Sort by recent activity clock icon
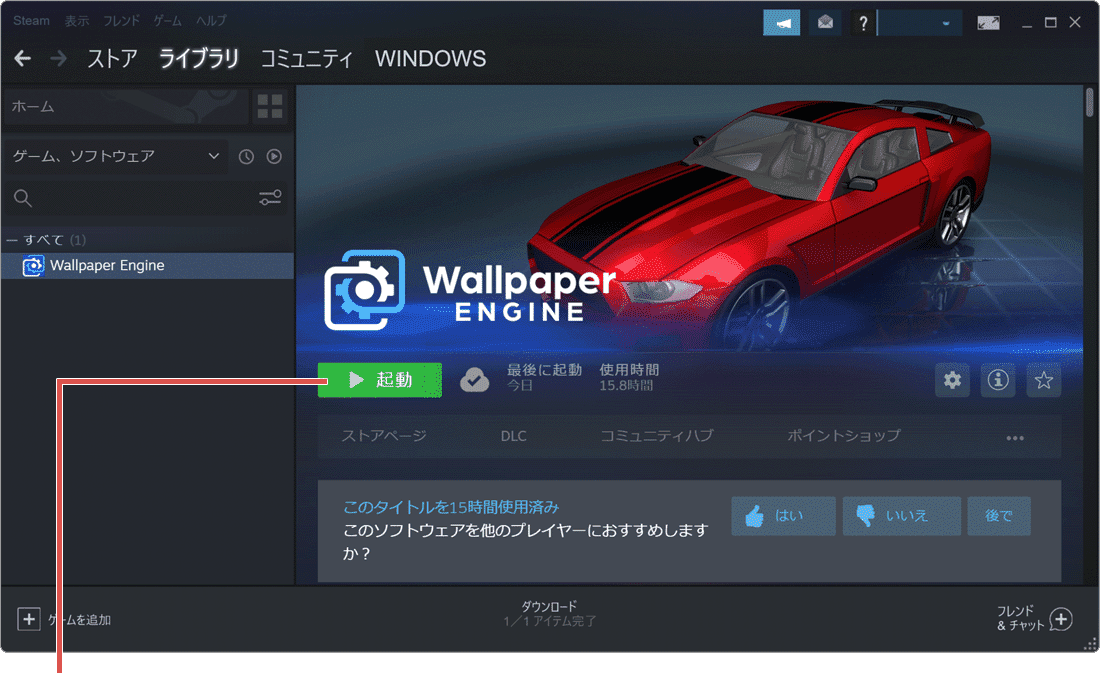Viewport: 1100px width, 673px height. pyautogui.click(x=246, y=156)
